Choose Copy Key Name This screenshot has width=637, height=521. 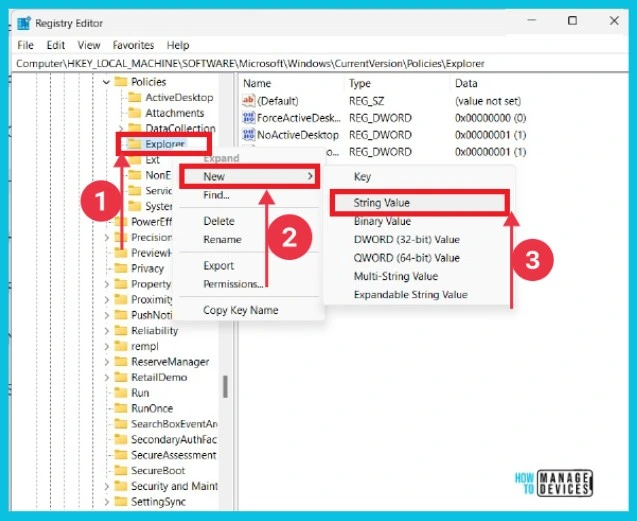point(240,310)
